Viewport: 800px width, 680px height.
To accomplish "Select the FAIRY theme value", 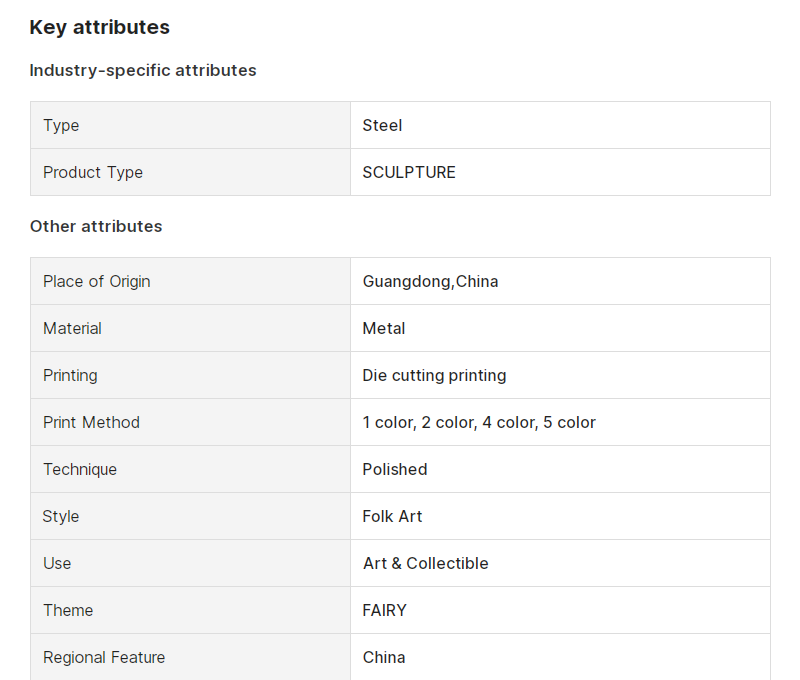I will 384,610.
